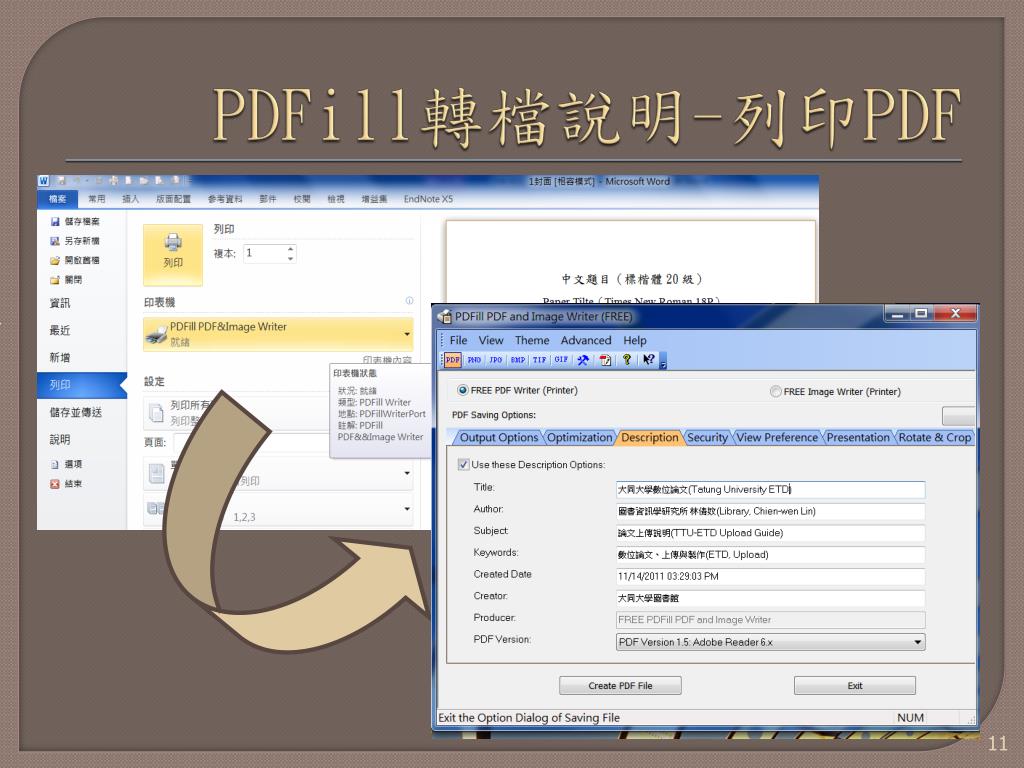Click the Author description input field
This screenshot has width=1024, height=768.
click(x=771, y=511)
